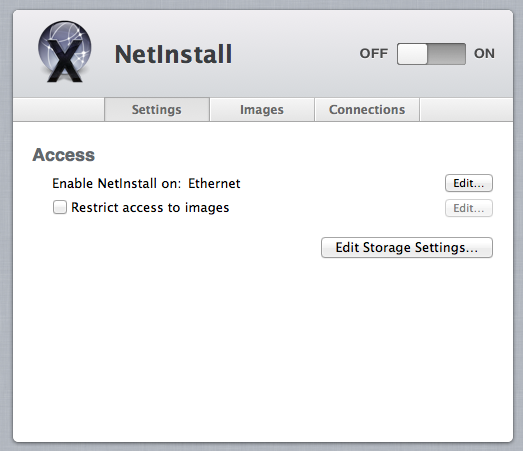Viewport: 523px width, 451px height.
Task: Click the Enable NetInstall on label
Action: click(116, 183)
